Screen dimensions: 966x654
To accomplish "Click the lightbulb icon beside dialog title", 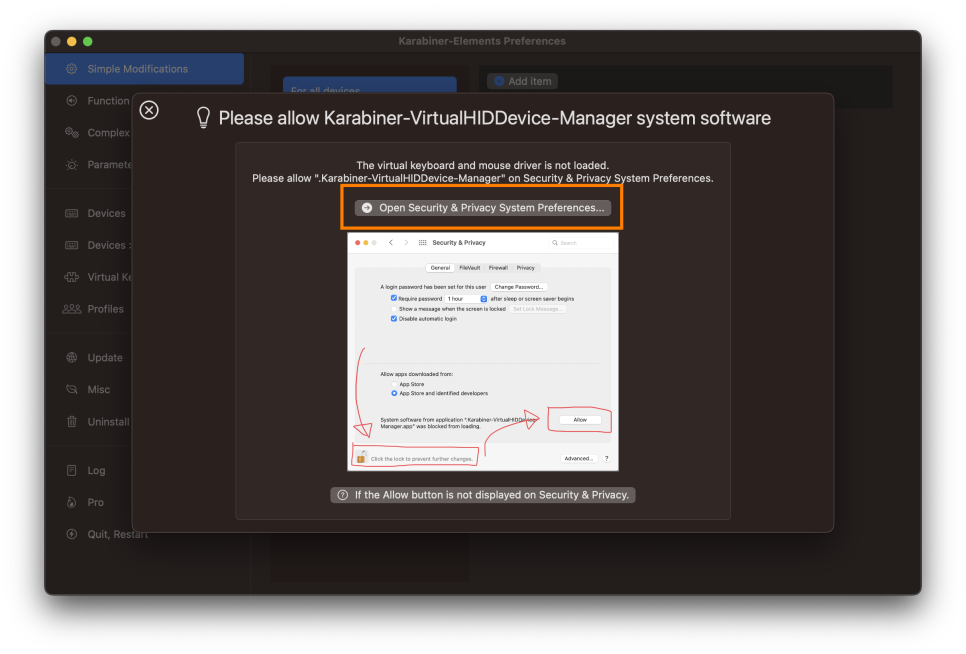I will 203,118.
